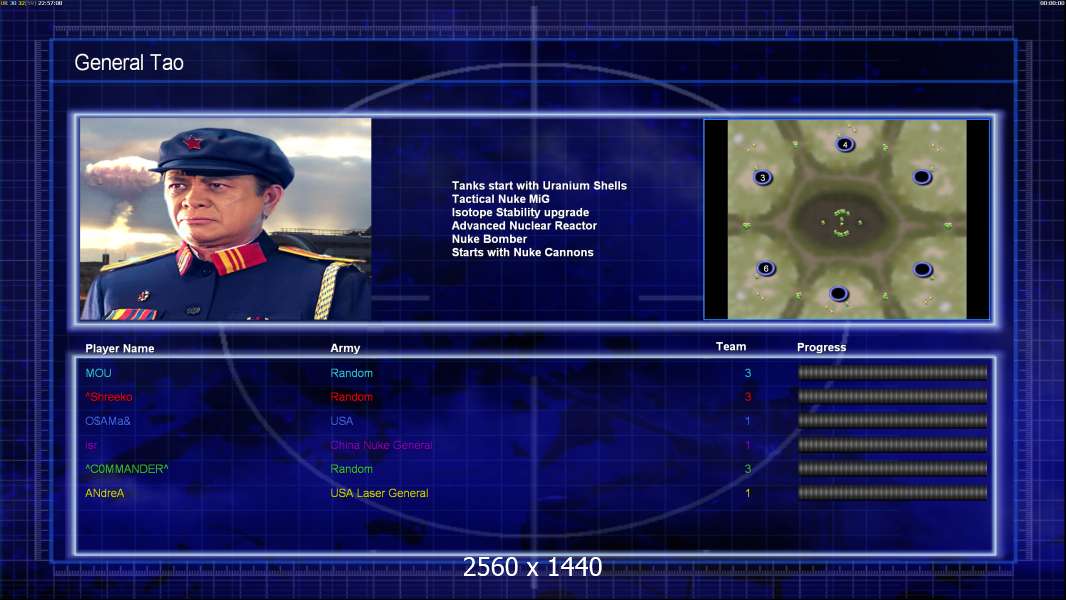Image resolution: width=1066 pixels, height=600 pixels.
Task: Click MOU's loading progress bar
Action: coord(893,372)
